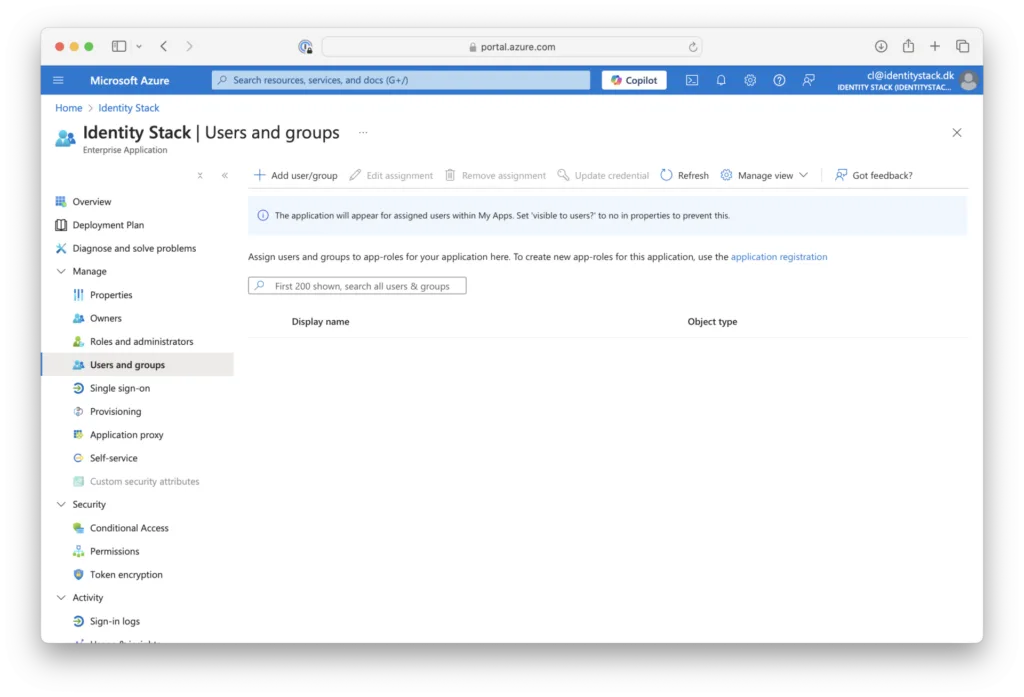Go to Home breadcrumb
This screenshot has height=697, width=1024.
[x=69, y=108]
